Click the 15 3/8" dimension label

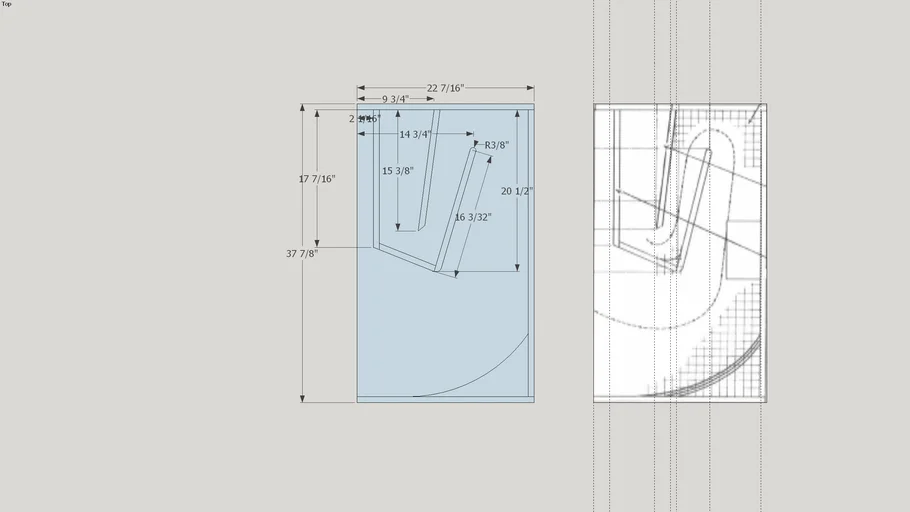[x=398, y=171]
